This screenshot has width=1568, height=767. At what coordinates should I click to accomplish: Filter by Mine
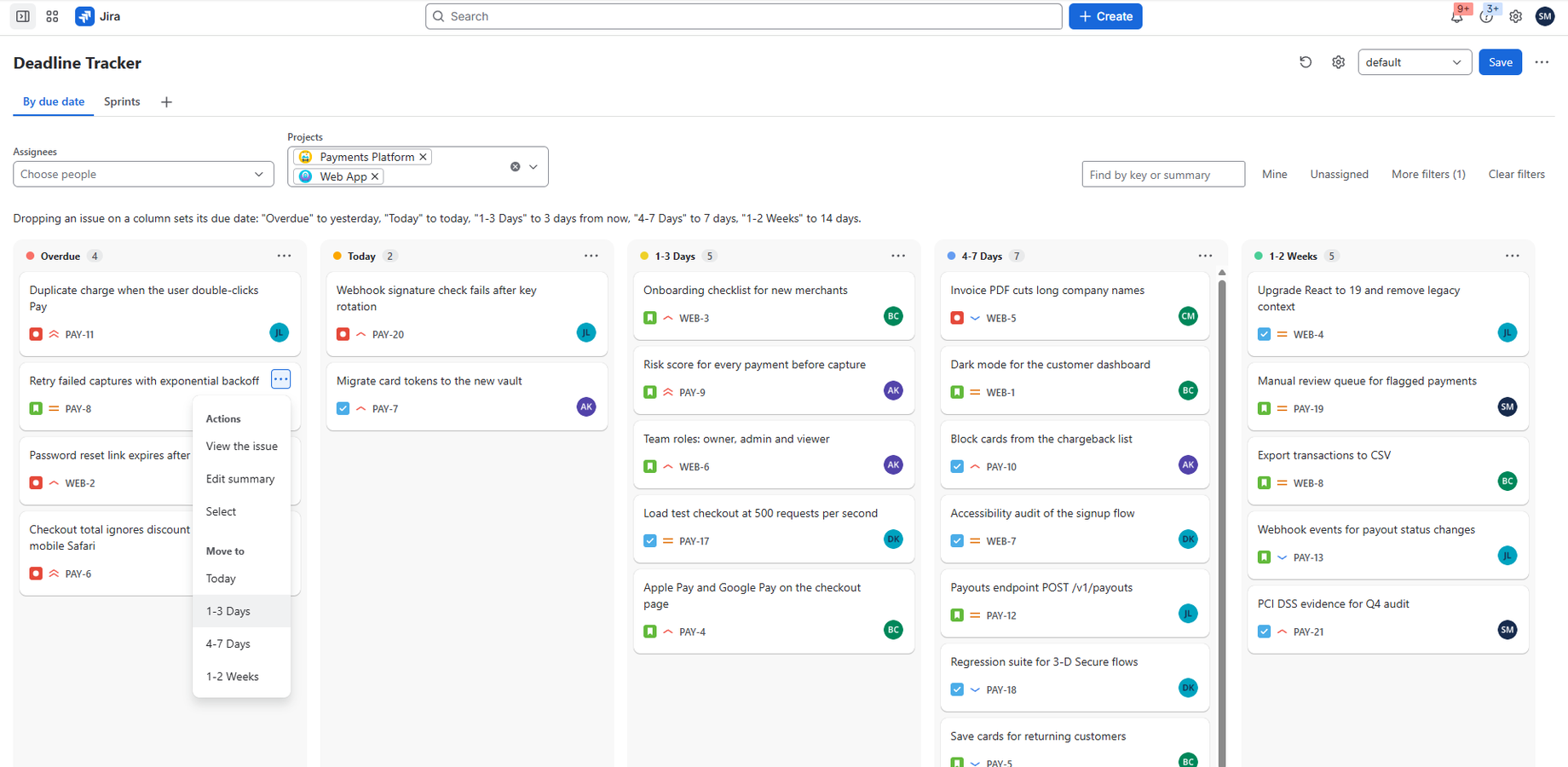pos(1274,174)
